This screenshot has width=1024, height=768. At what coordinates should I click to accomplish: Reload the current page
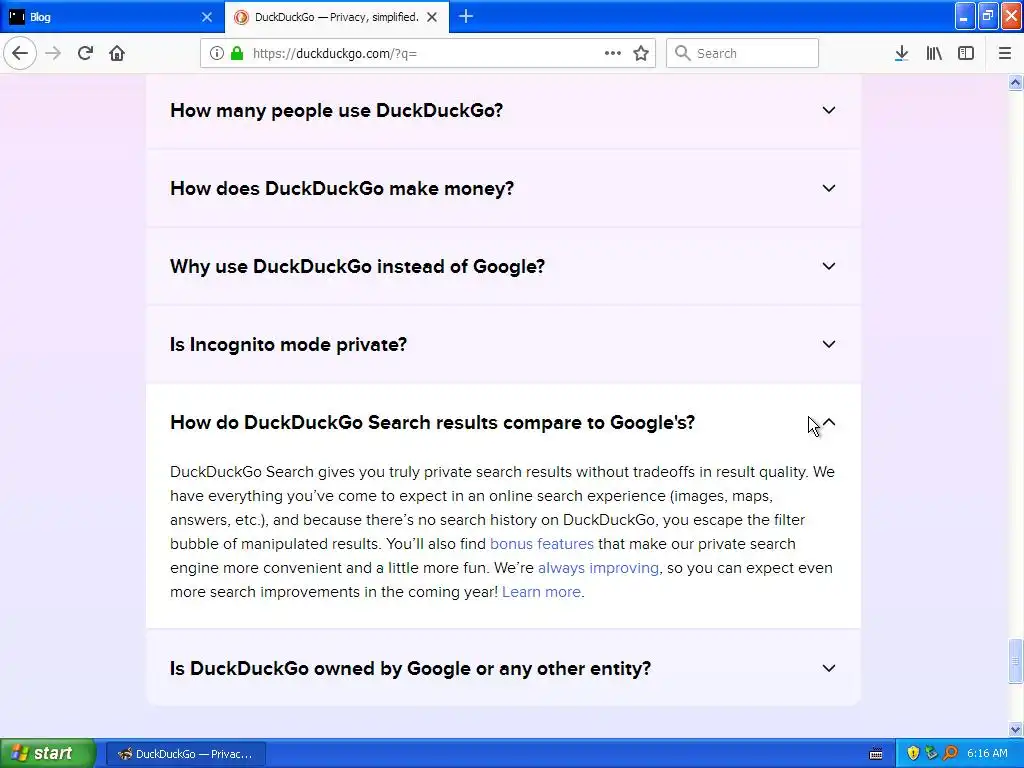click(85, 53)
